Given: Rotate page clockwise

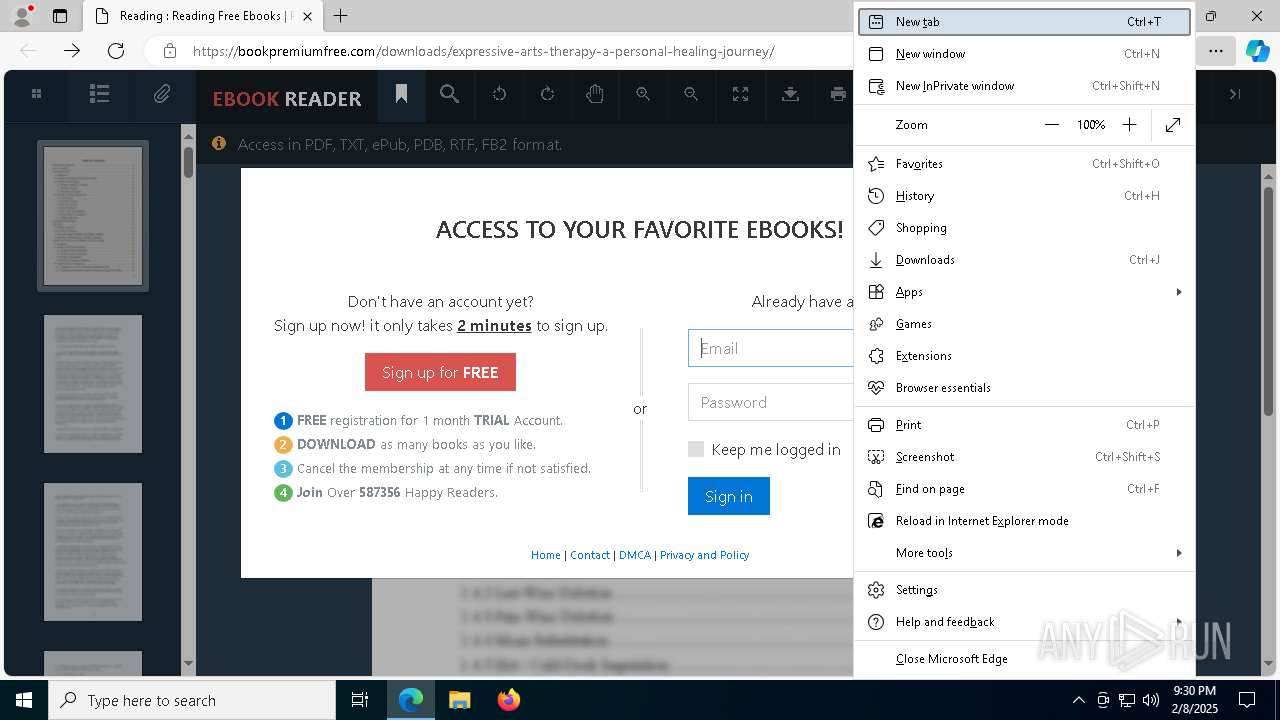Looking at the screenshot, I should tap(547, 94).
